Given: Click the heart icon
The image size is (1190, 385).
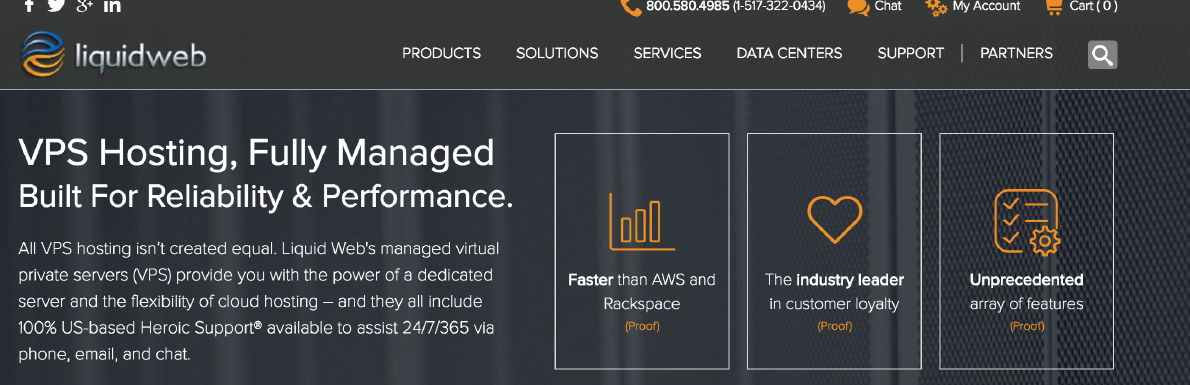Looking at the screenshot, I should click(x=835, y=219).
